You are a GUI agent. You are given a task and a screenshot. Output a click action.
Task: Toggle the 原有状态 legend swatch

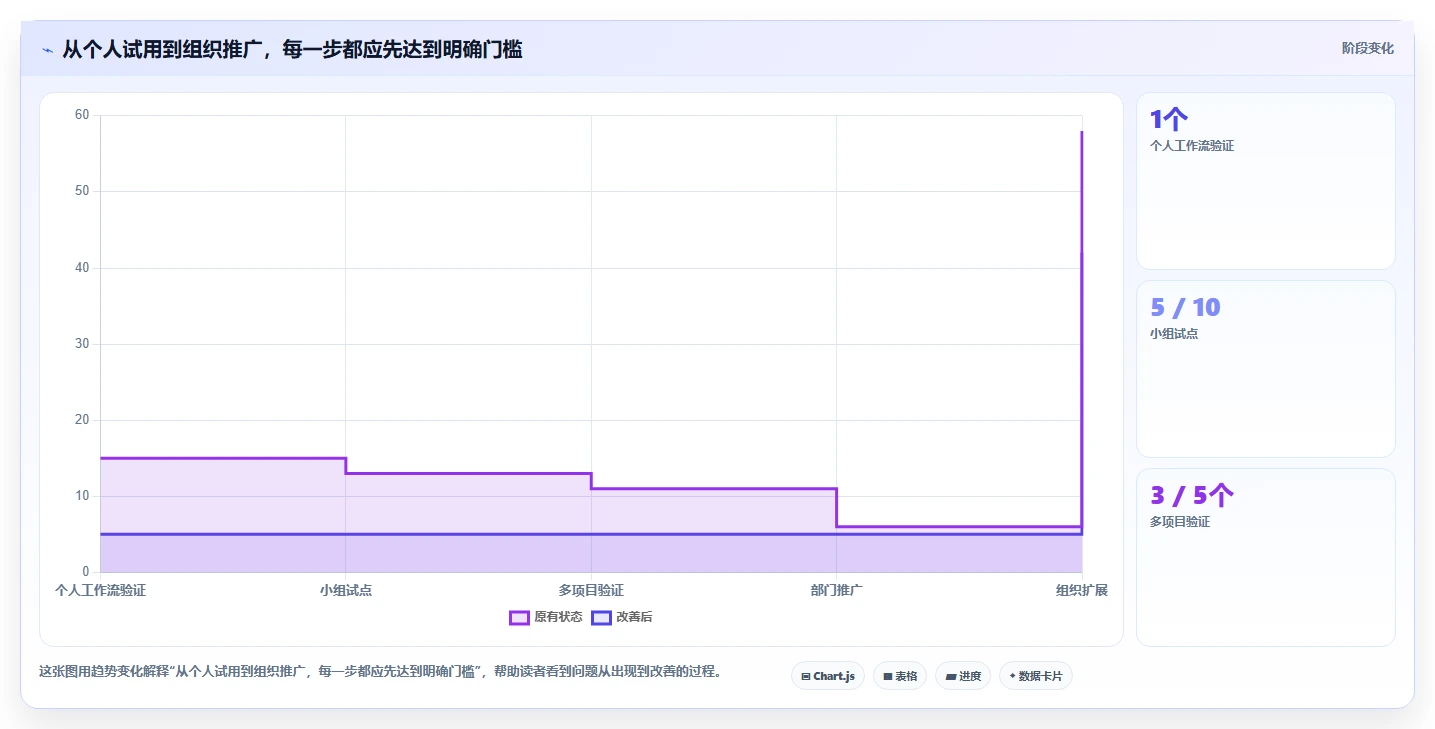click(519, 617)
